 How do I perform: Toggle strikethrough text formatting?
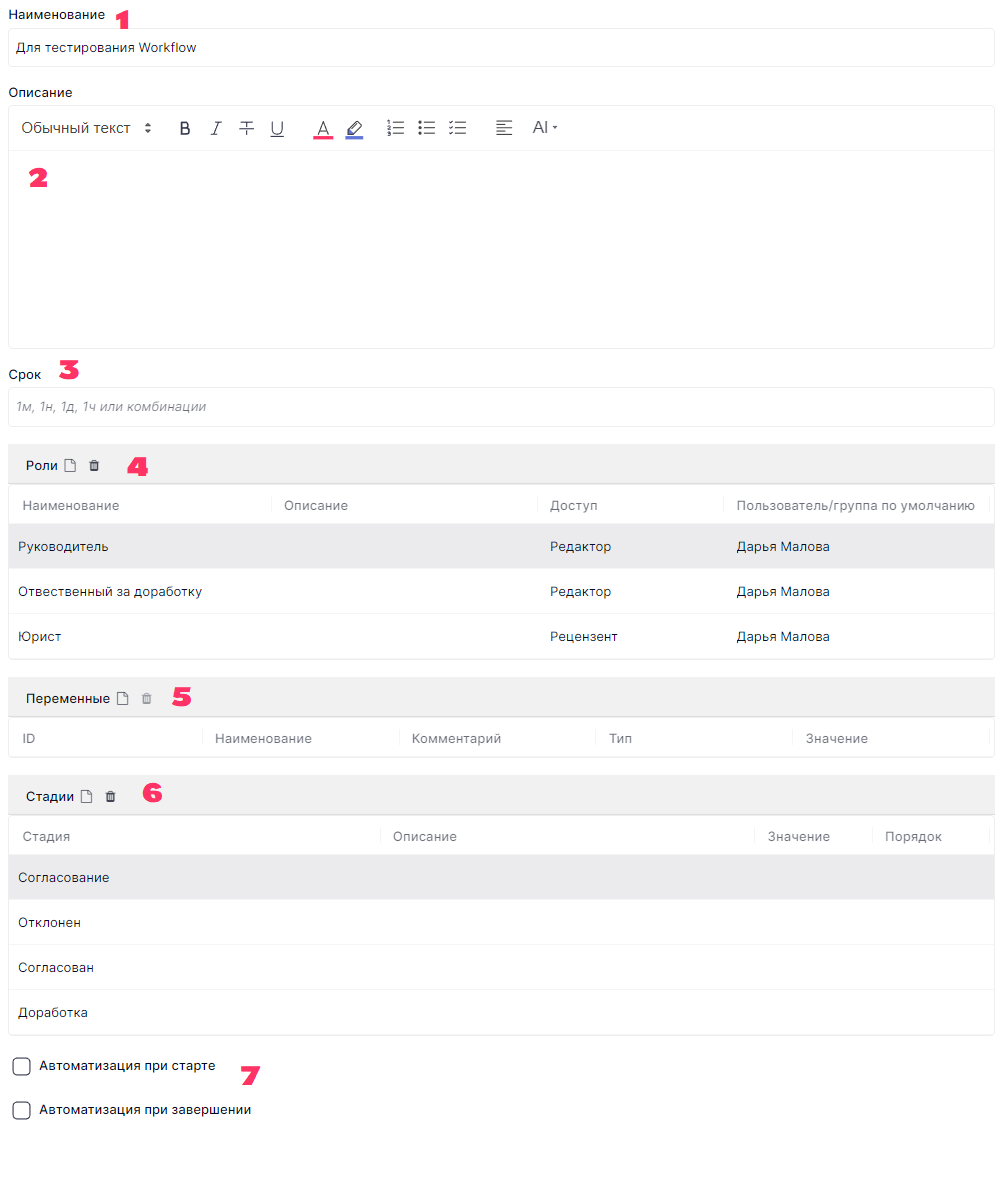coord(246,128)
